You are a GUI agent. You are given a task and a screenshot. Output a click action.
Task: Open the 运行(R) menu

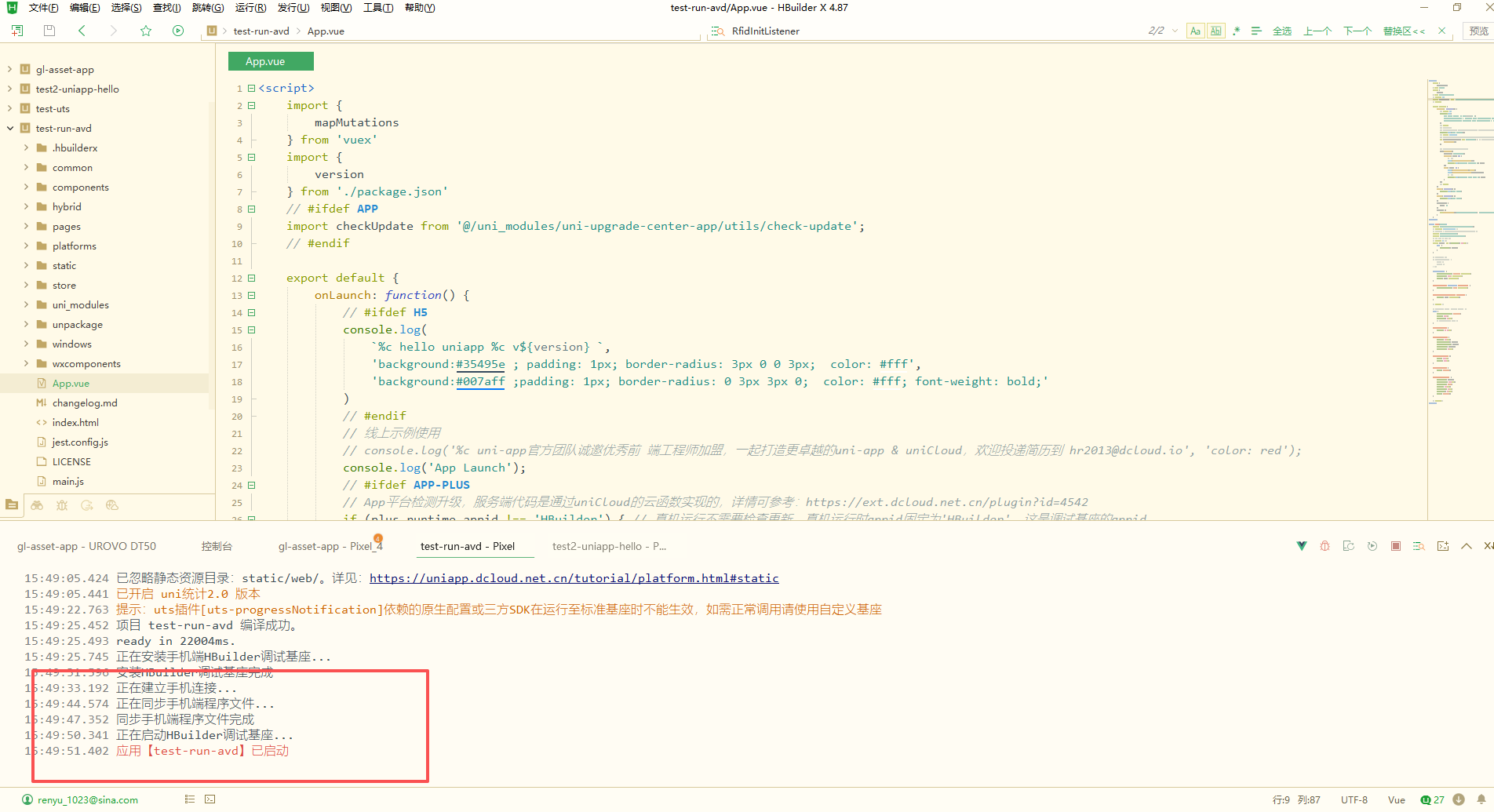coord(250,8)
